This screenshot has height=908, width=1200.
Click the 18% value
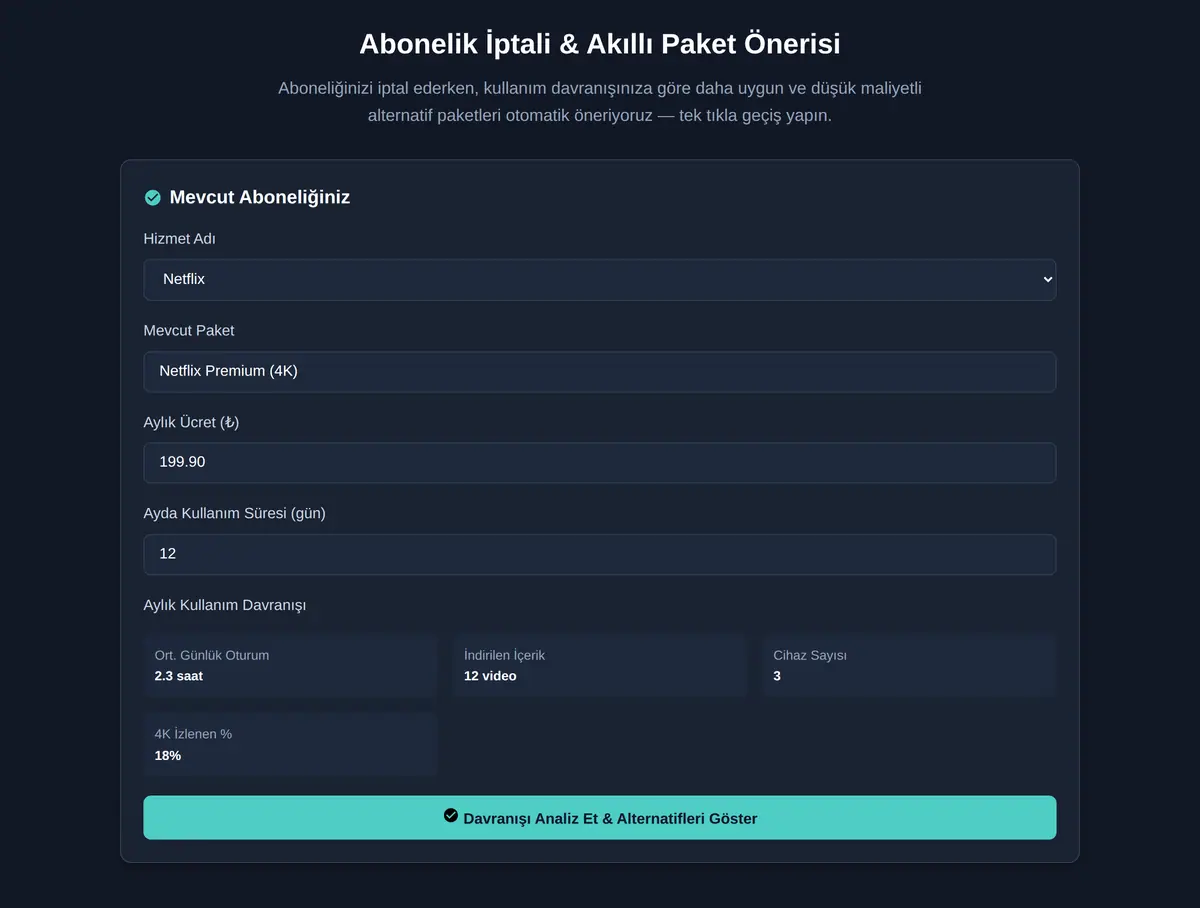(x=168, y=755)
